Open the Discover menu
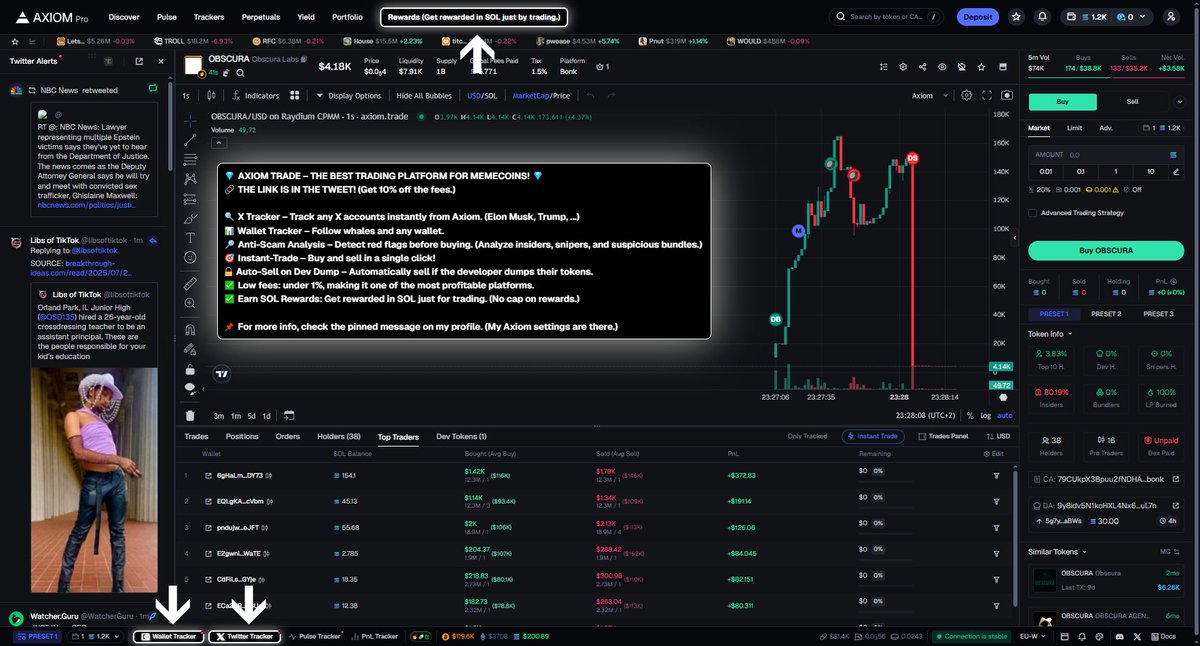Screen dimensions: 1200x646 pos(124,17)
